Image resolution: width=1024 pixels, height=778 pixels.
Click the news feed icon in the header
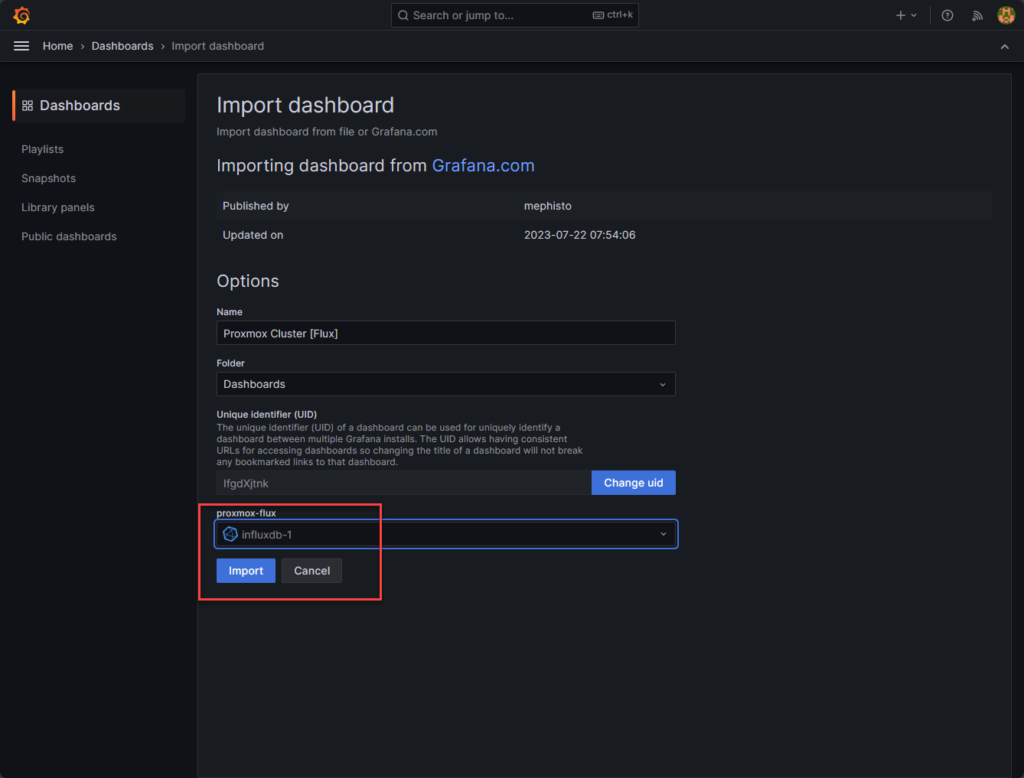tap(977, 15)
